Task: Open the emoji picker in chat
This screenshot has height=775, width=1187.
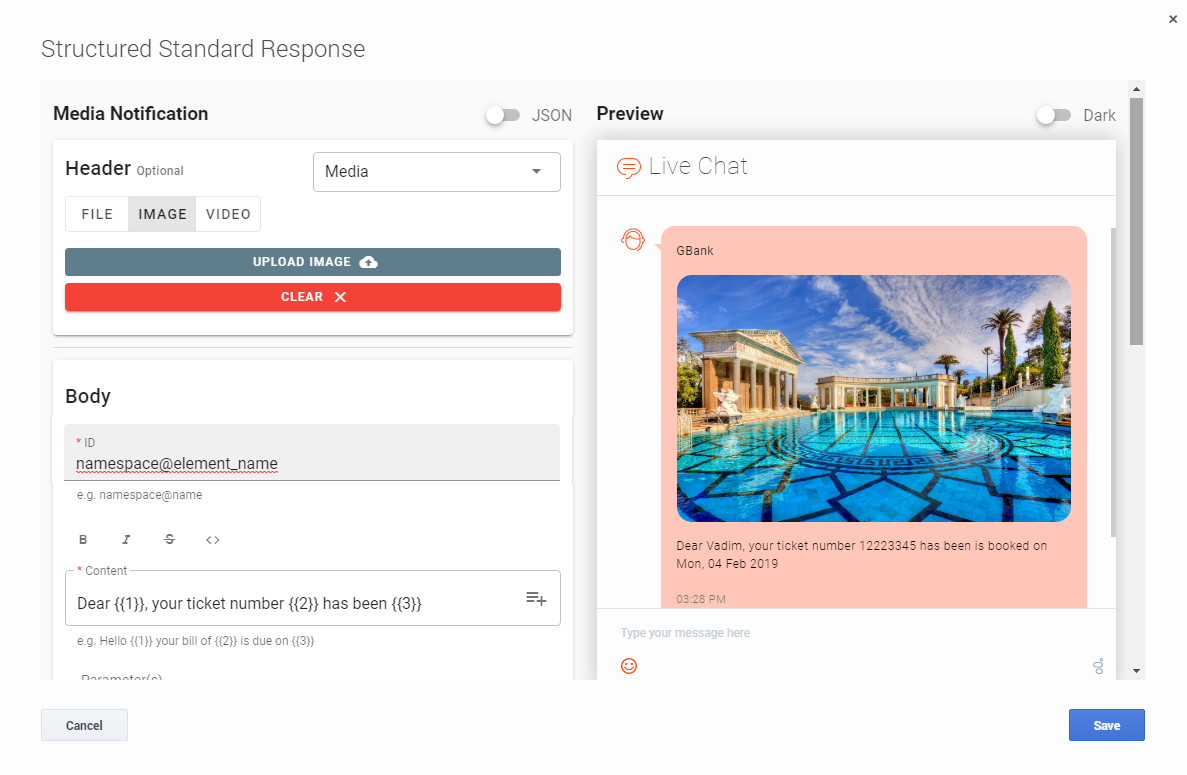Action: (x=629, y=666)
